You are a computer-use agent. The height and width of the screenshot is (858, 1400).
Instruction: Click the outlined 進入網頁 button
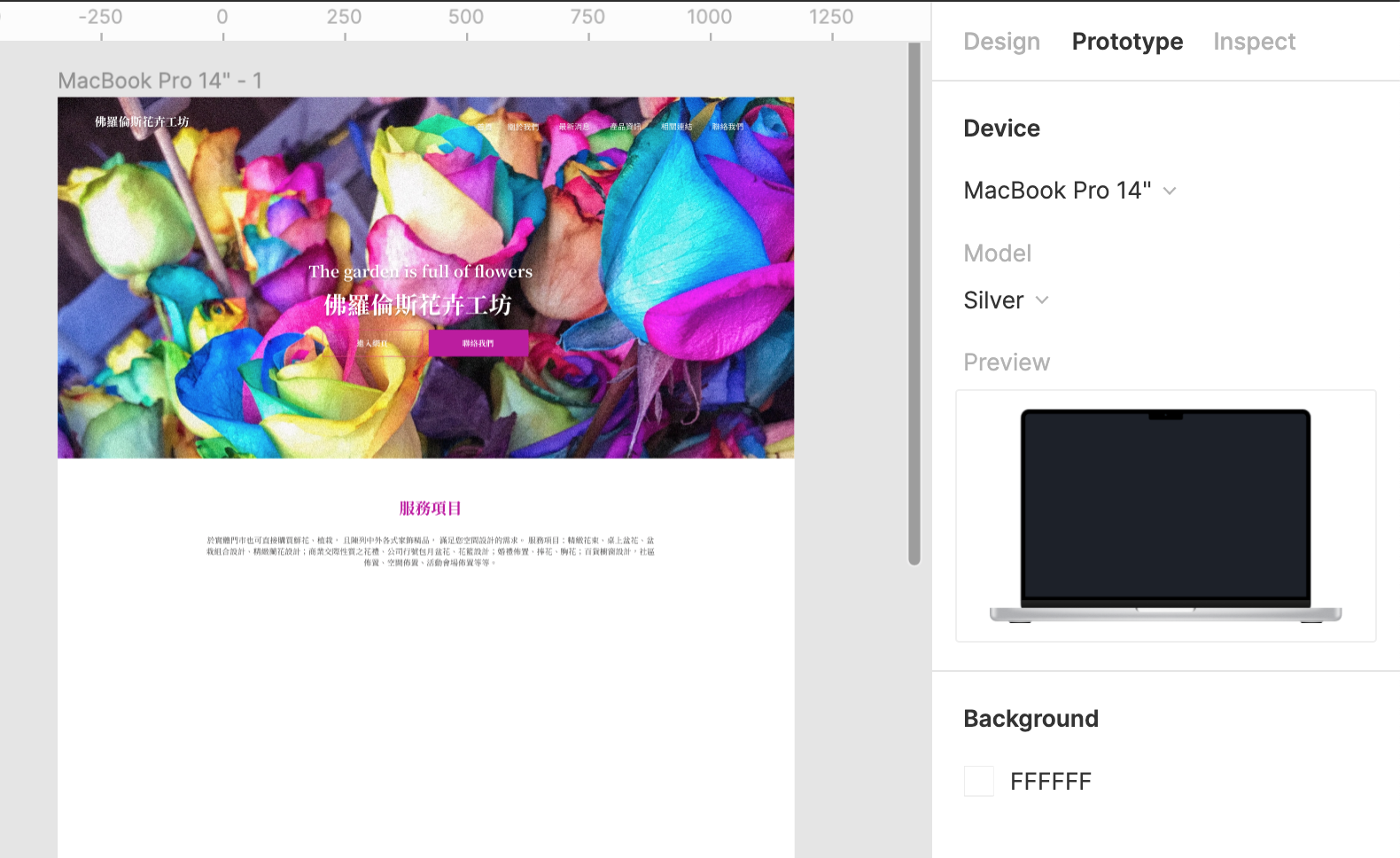coord(372,343)
